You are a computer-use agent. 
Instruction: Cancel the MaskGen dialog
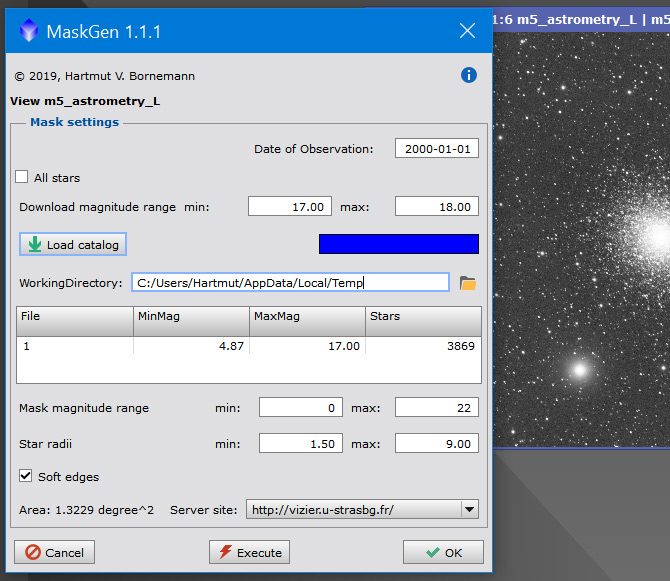click(54, 552)
